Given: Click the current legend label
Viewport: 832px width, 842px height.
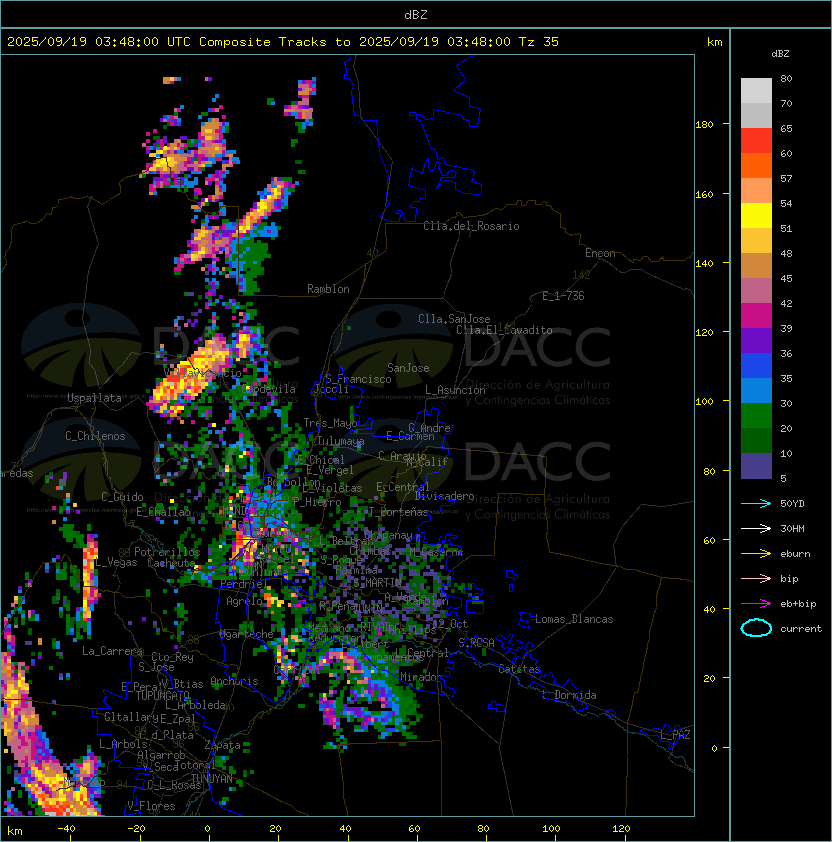Looking at the screenshot, I should [801, 629].
